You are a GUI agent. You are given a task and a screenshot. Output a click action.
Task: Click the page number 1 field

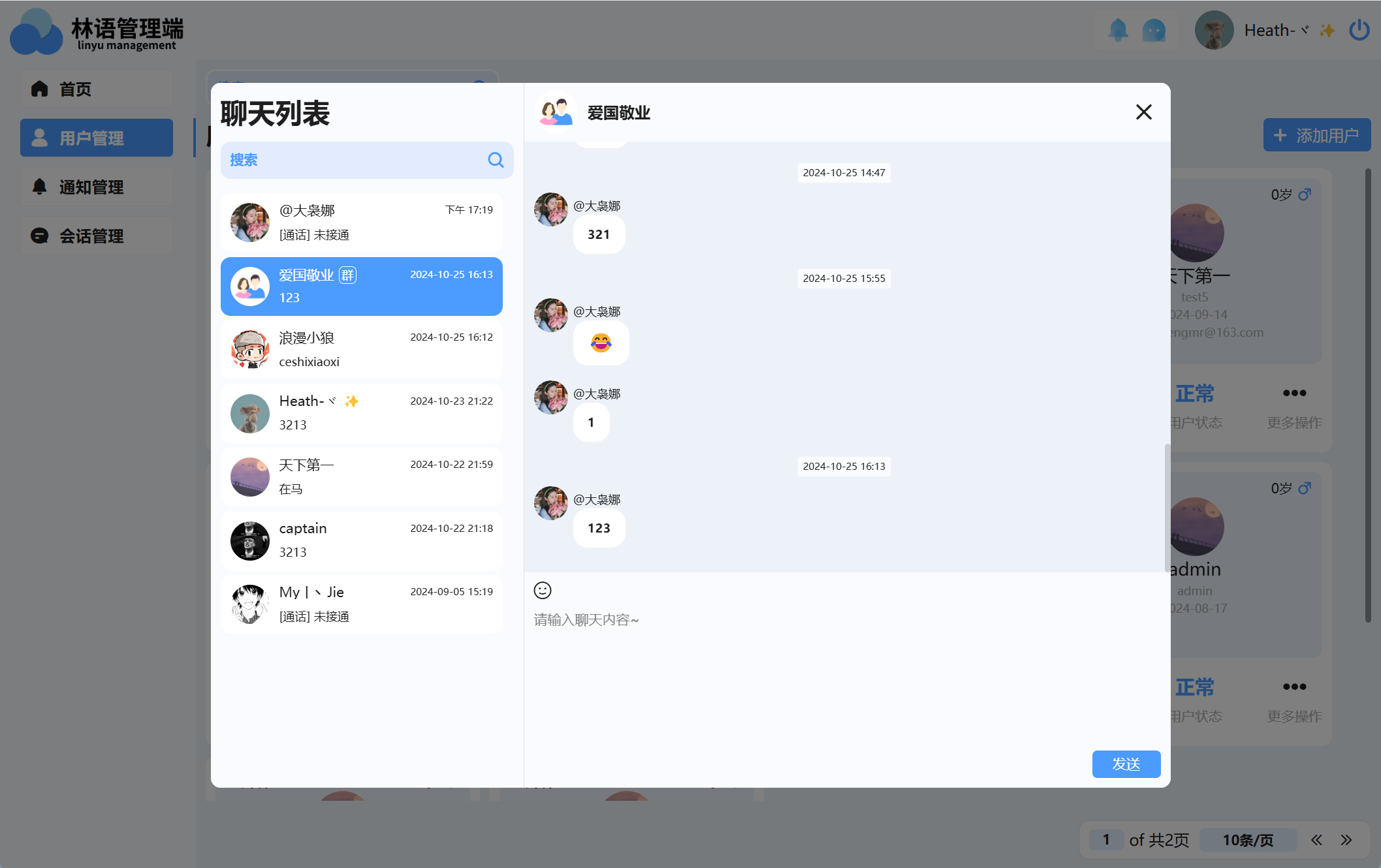pyautogui.click(x=1106, y=840)
